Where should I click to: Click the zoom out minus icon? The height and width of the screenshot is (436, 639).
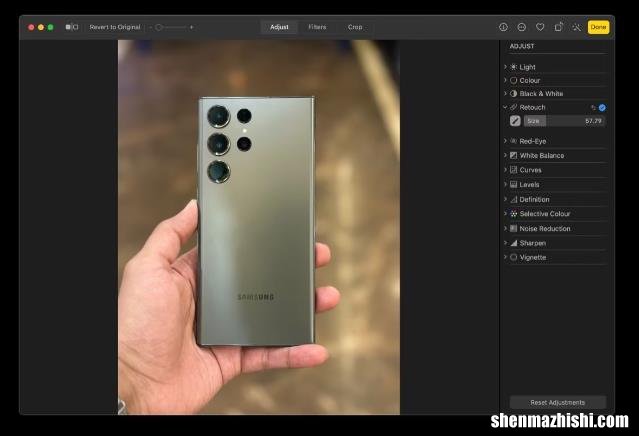tap(150, 27)
